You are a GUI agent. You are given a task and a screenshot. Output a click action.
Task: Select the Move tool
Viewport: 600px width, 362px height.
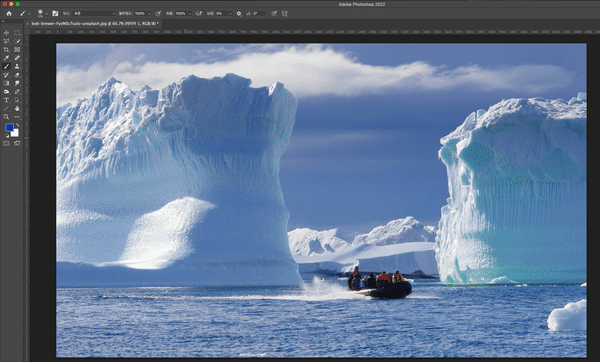[x=6, y=33]
